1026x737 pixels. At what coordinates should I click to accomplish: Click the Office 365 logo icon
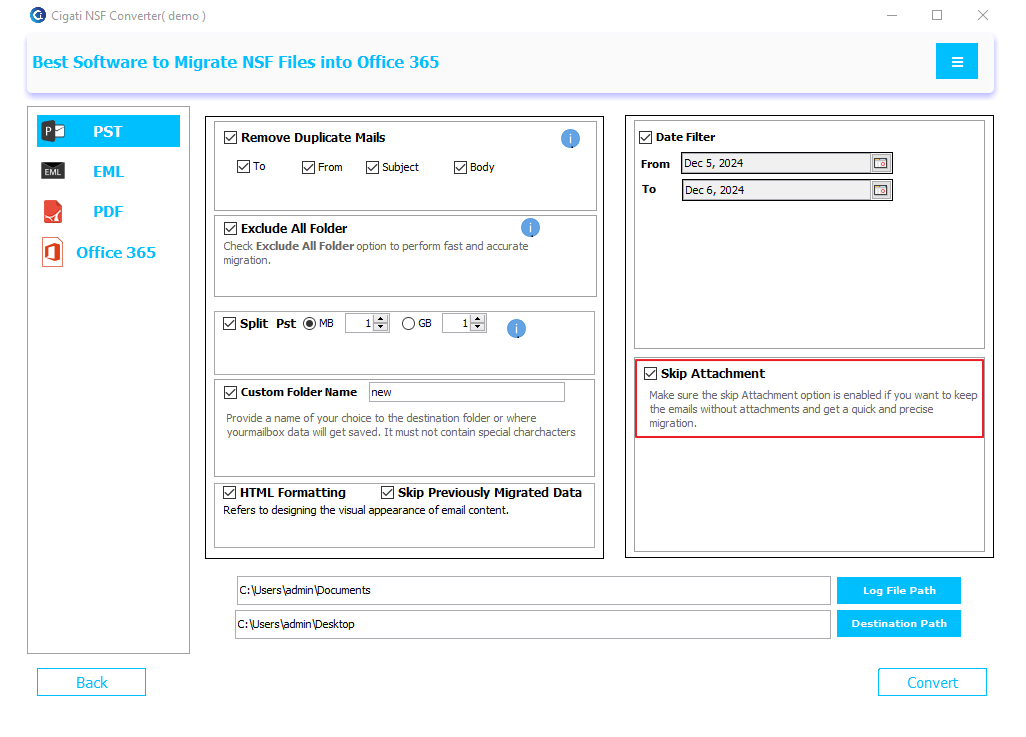click(52, 252)
